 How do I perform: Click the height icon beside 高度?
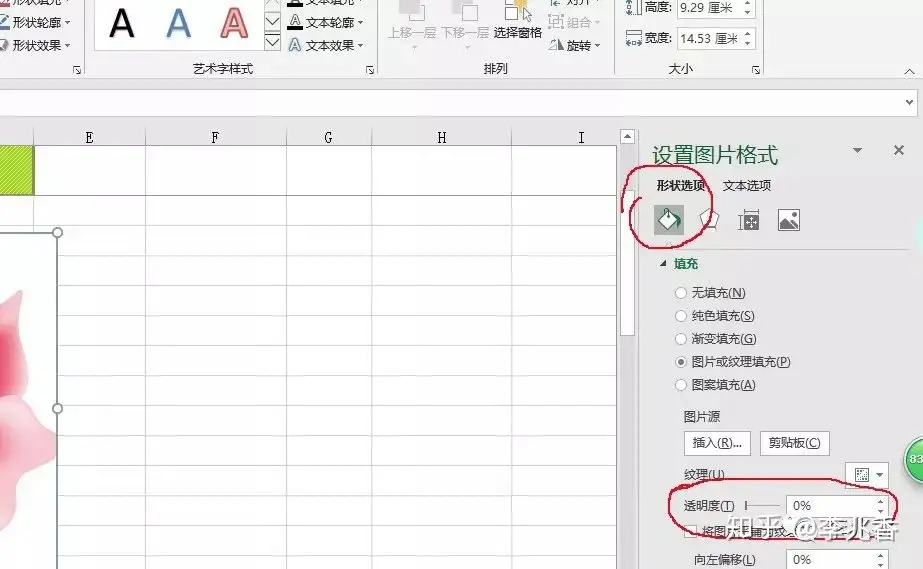pos(633,8)
